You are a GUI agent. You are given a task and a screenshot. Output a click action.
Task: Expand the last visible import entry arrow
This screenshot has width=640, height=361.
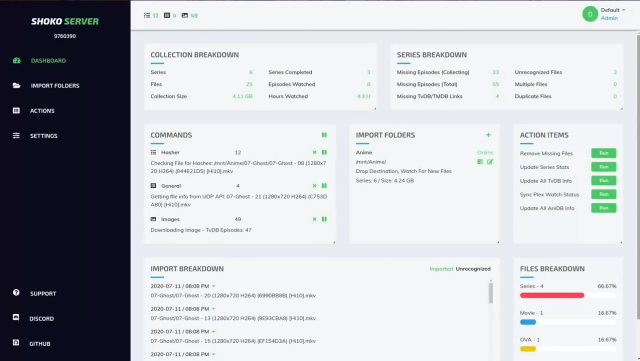click(213, 354)
